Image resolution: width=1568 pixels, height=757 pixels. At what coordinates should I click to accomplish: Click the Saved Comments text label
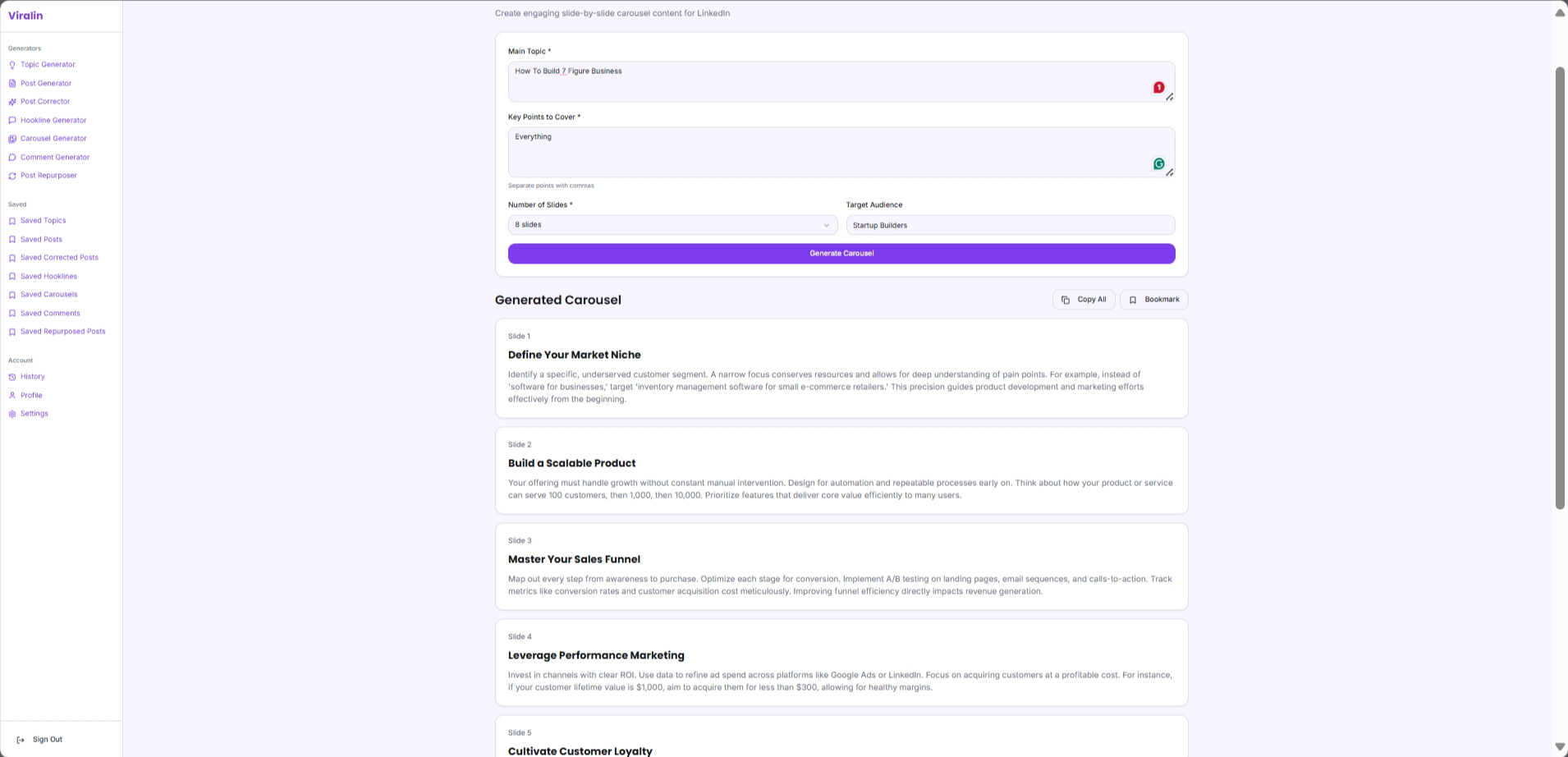pyautogui.click(x=50, y=314)
